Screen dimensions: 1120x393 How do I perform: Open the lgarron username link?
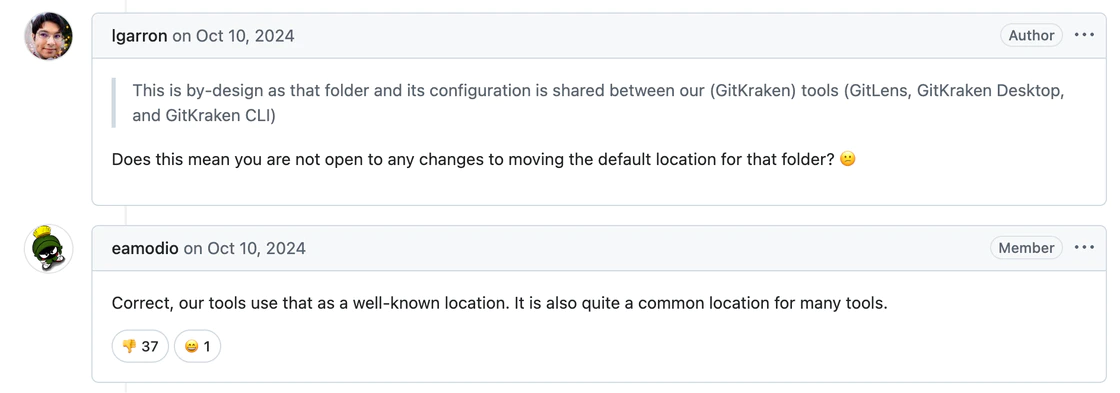[139, 36]
